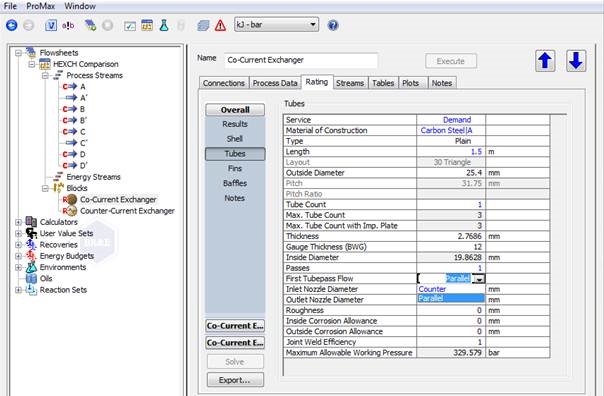Expand the Reaction Sets node
The height and width of the screenshot is (396, 604).
18,290
